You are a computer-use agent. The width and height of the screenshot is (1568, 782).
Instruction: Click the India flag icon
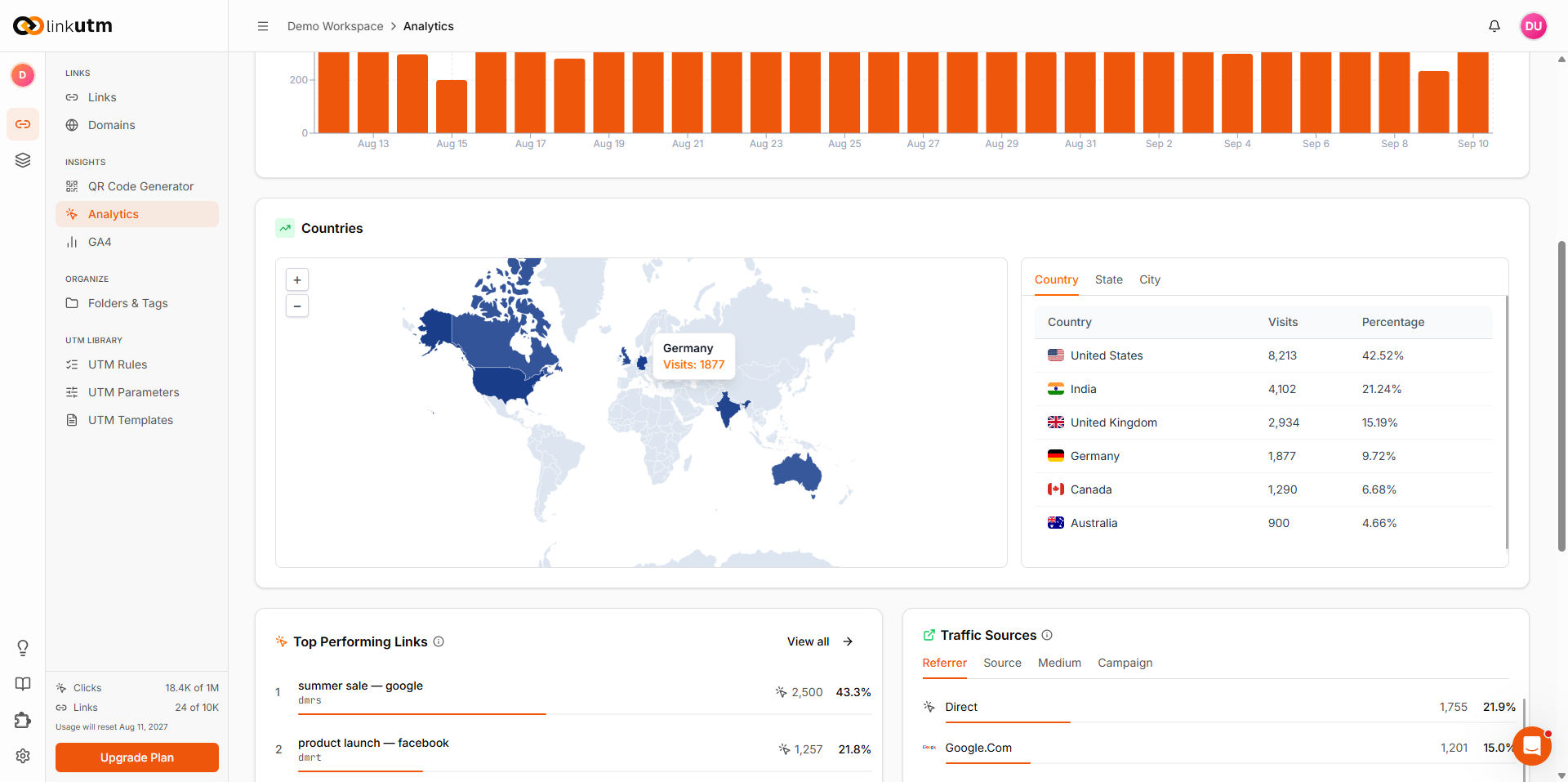[1056, 389]
